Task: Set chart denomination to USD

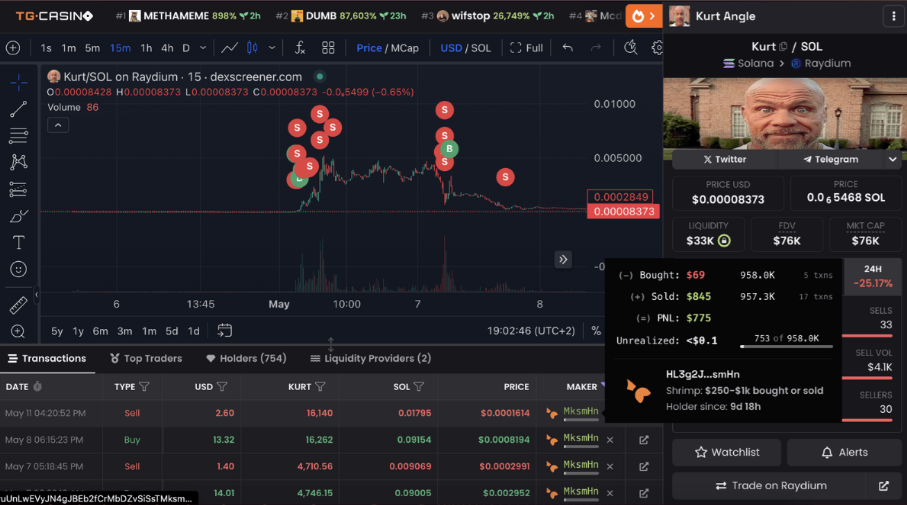Action: point(451,48)
